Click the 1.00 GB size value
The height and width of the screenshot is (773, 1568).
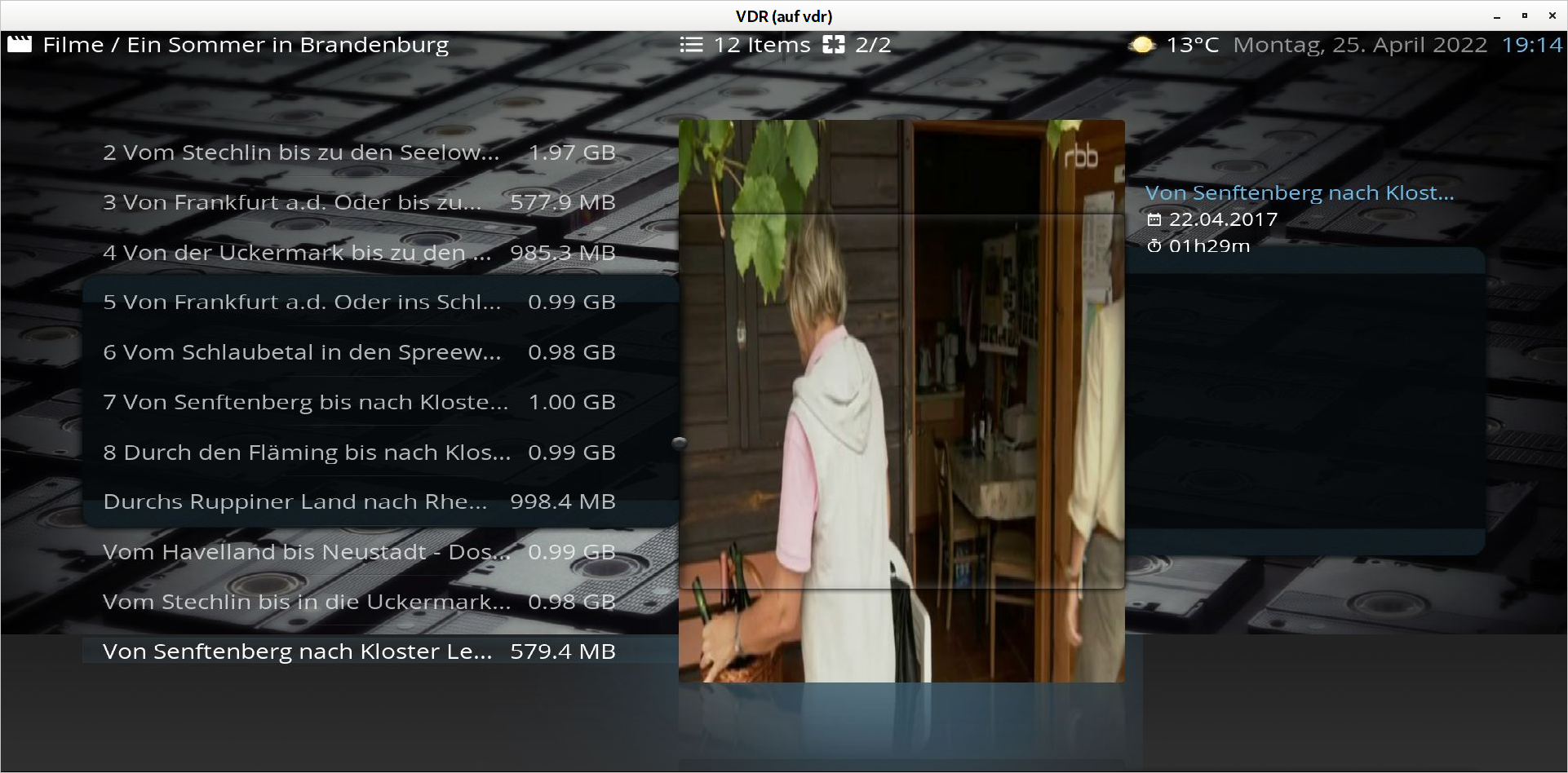(x=572, y=402)
